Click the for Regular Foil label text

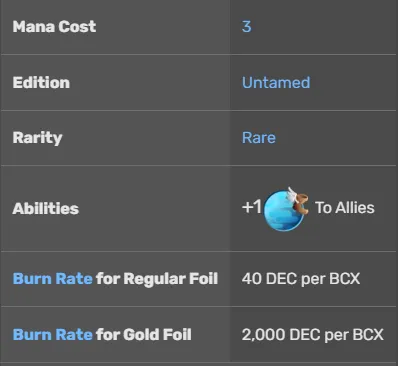157,279
